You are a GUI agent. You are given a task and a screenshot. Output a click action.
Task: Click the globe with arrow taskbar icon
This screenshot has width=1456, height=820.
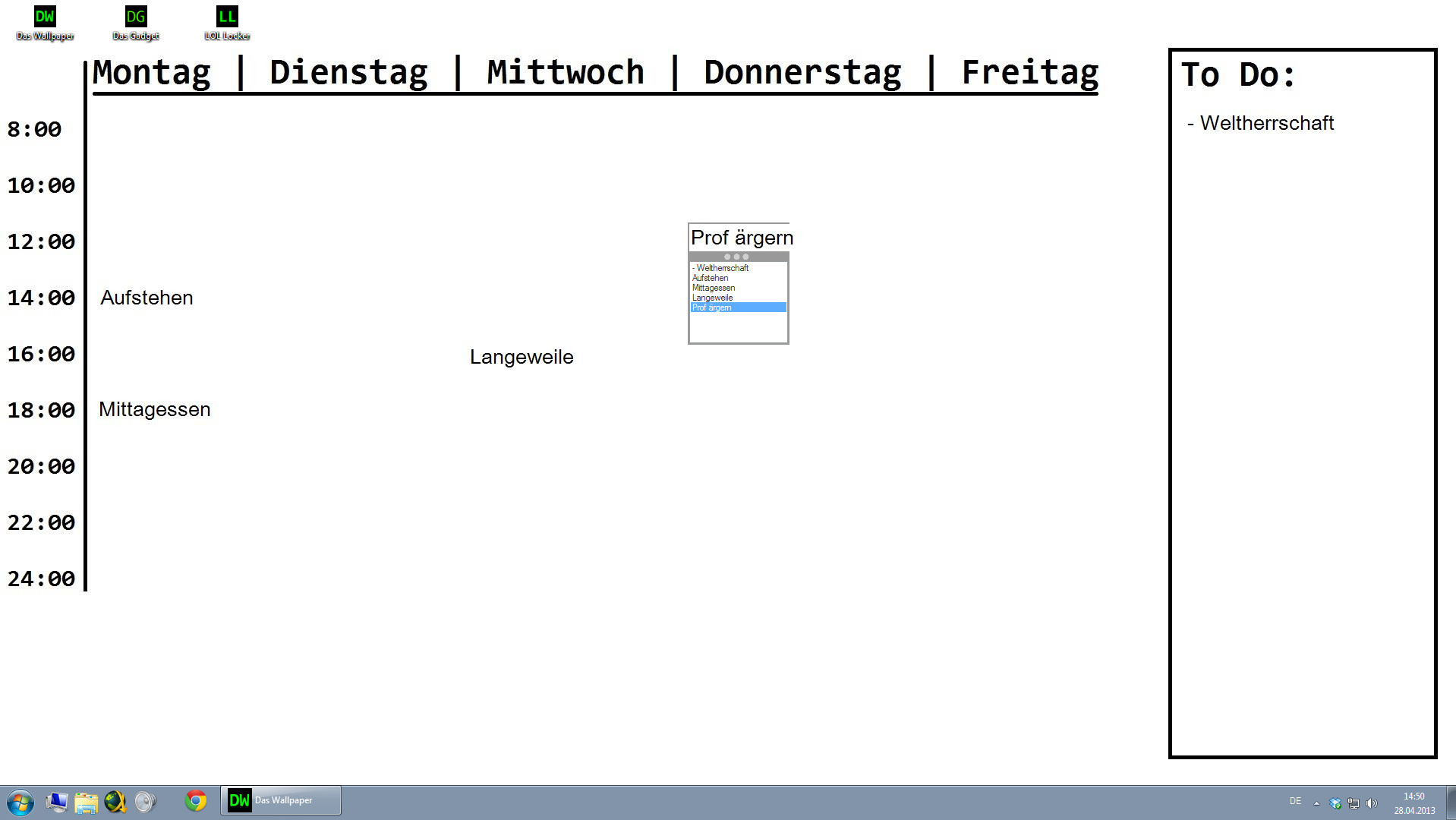[115, 802]
